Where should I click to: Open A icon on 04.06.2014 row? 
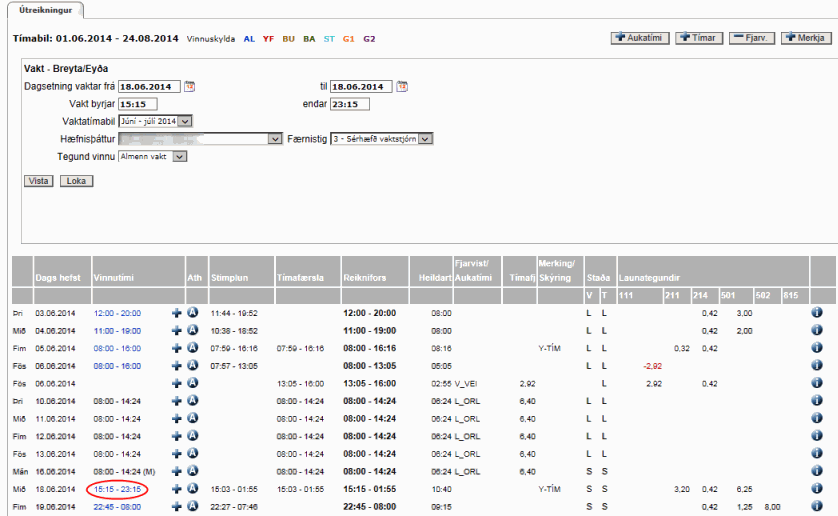pos(193,330)
